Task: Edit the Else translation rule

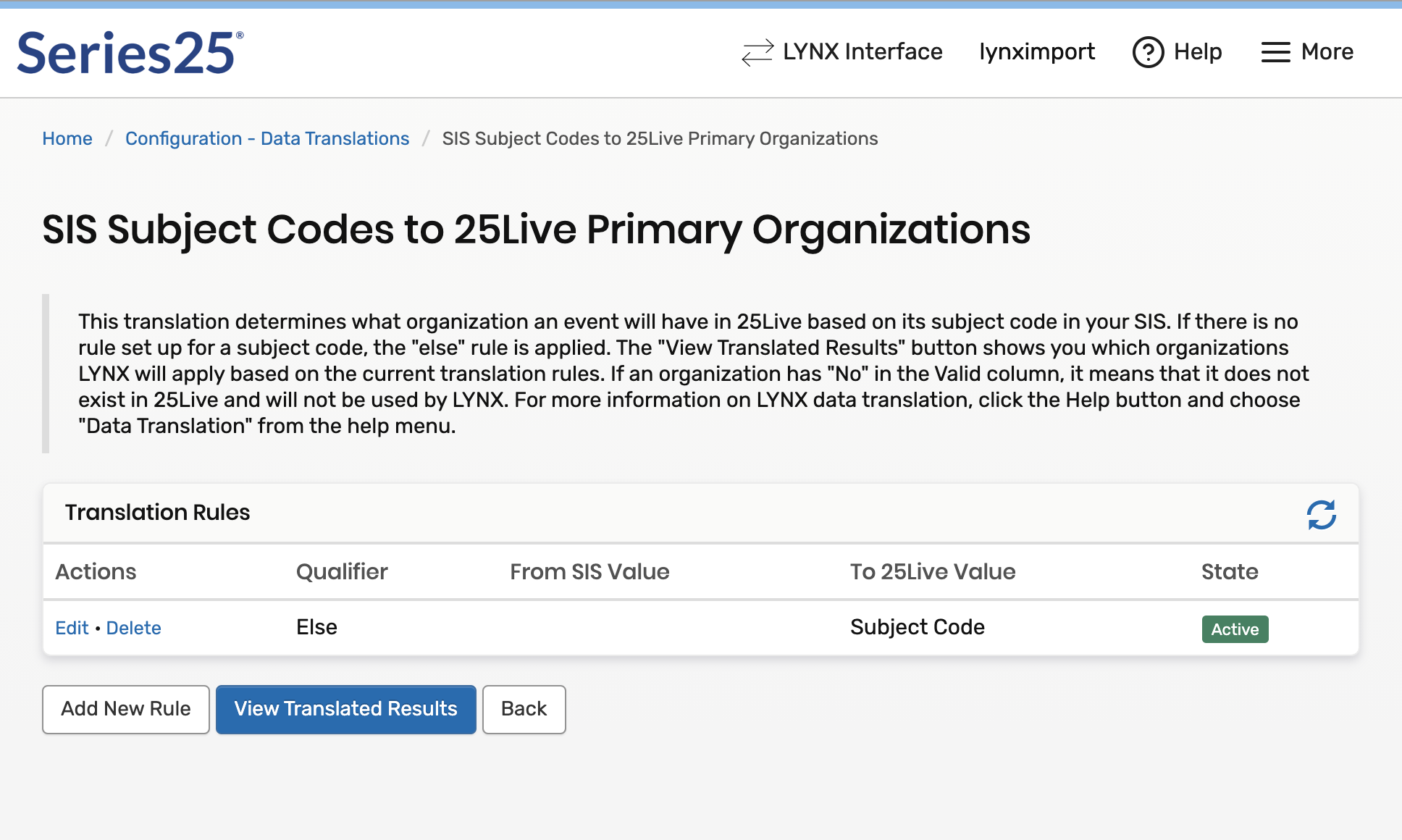Action: [x=72, y=628]
